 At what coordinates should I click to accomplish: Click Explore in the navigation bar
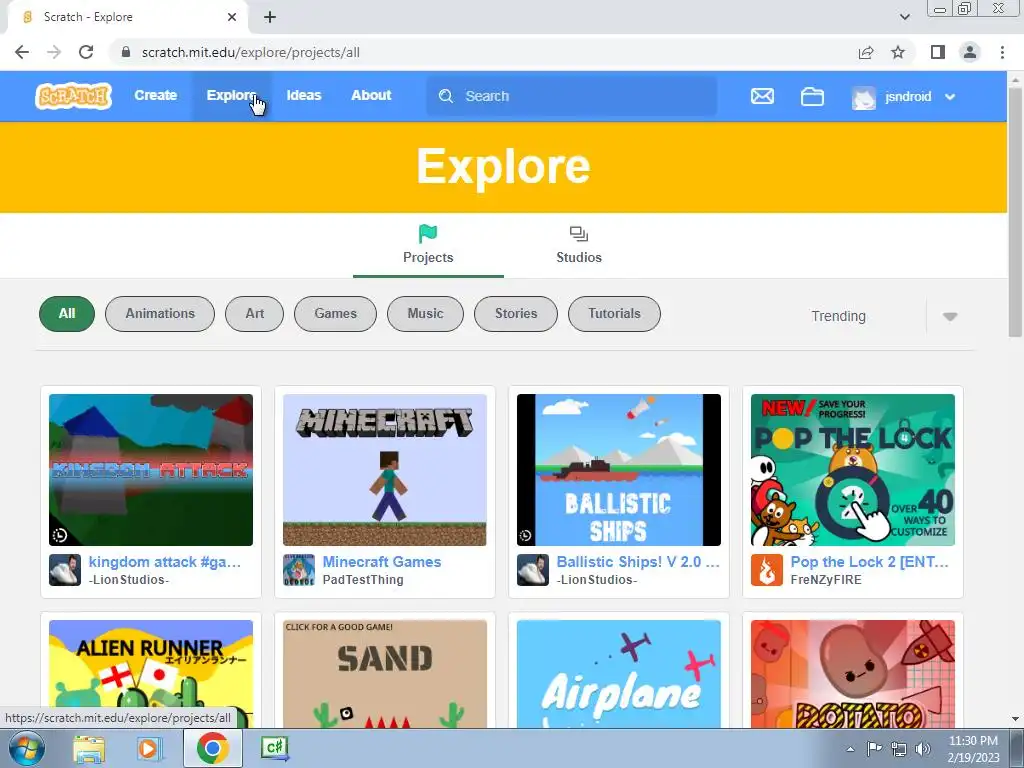click(x=230, y=95)
